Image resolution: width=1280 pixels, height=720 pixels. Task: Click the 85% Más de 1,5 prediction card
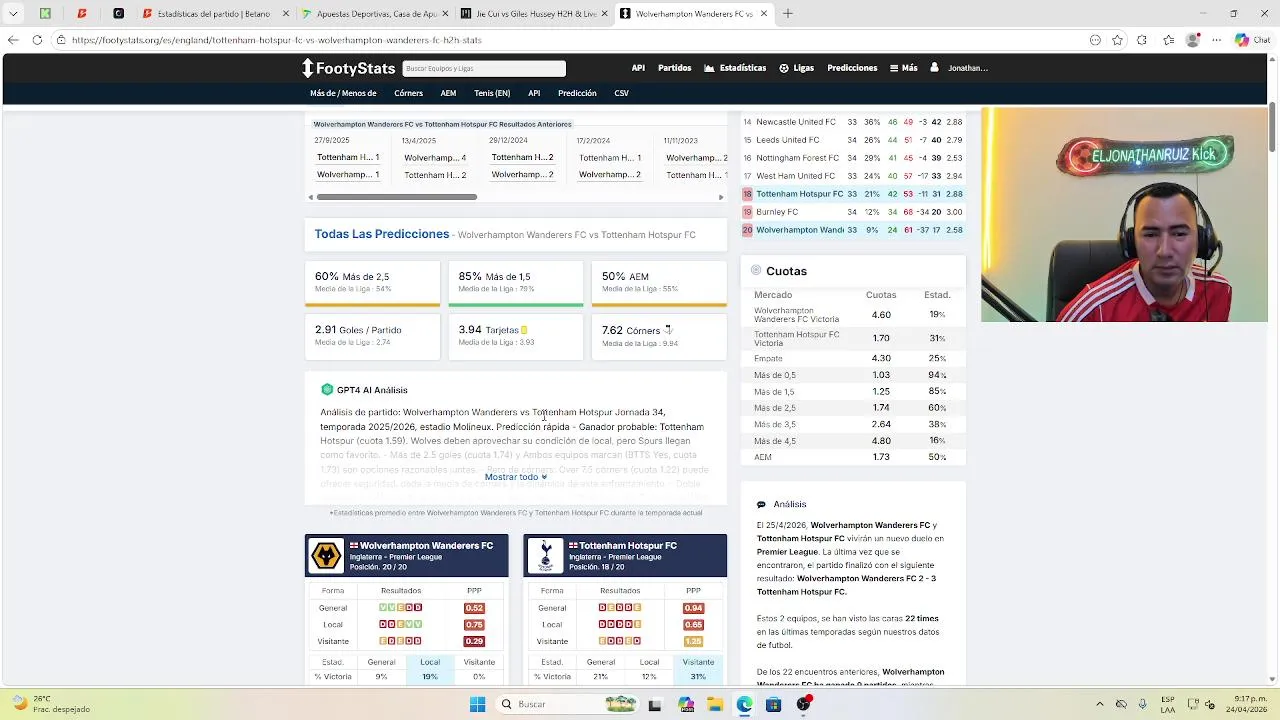click(516, 283)
